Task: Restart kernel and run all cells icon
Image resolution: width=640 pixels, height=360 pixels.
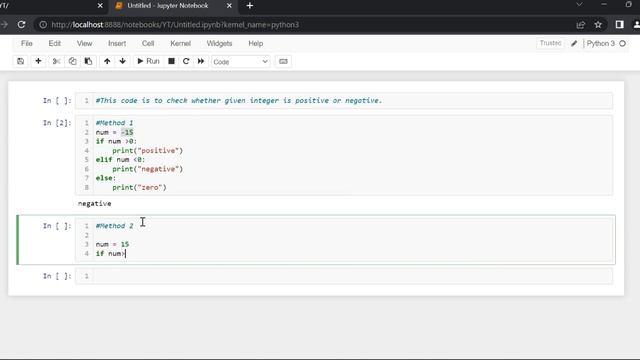Action: 201,61
